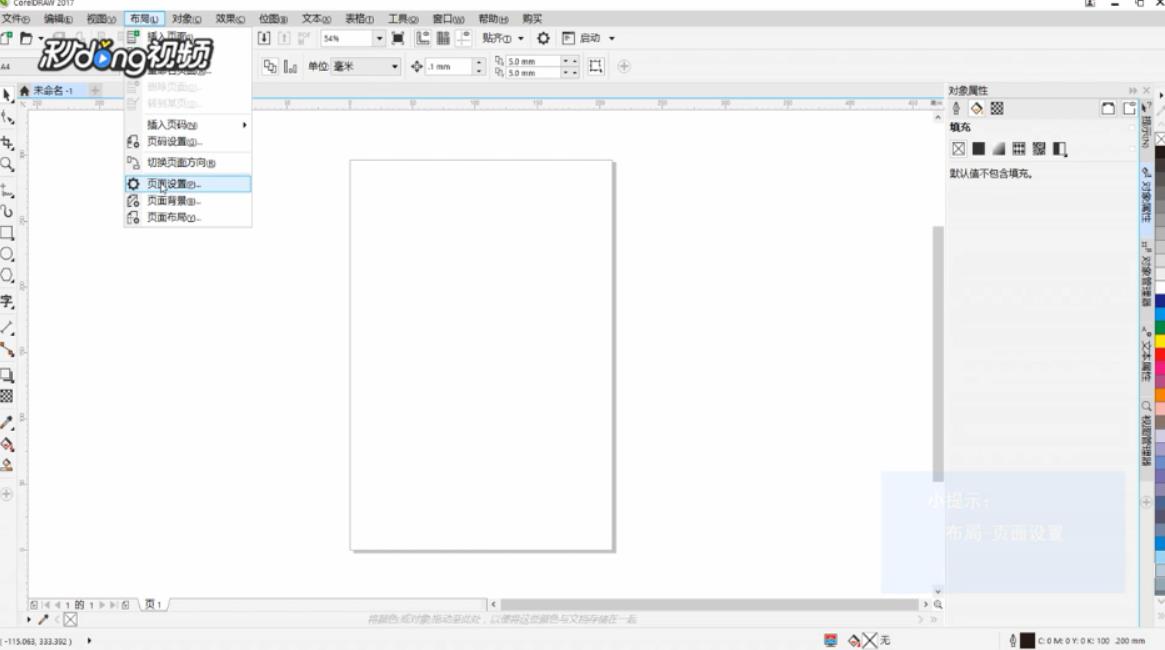The width and height of the screenshot is (1165, 650).
Task: Toggle all-pages layout icon in property bar
Action: tap(270, 67)
